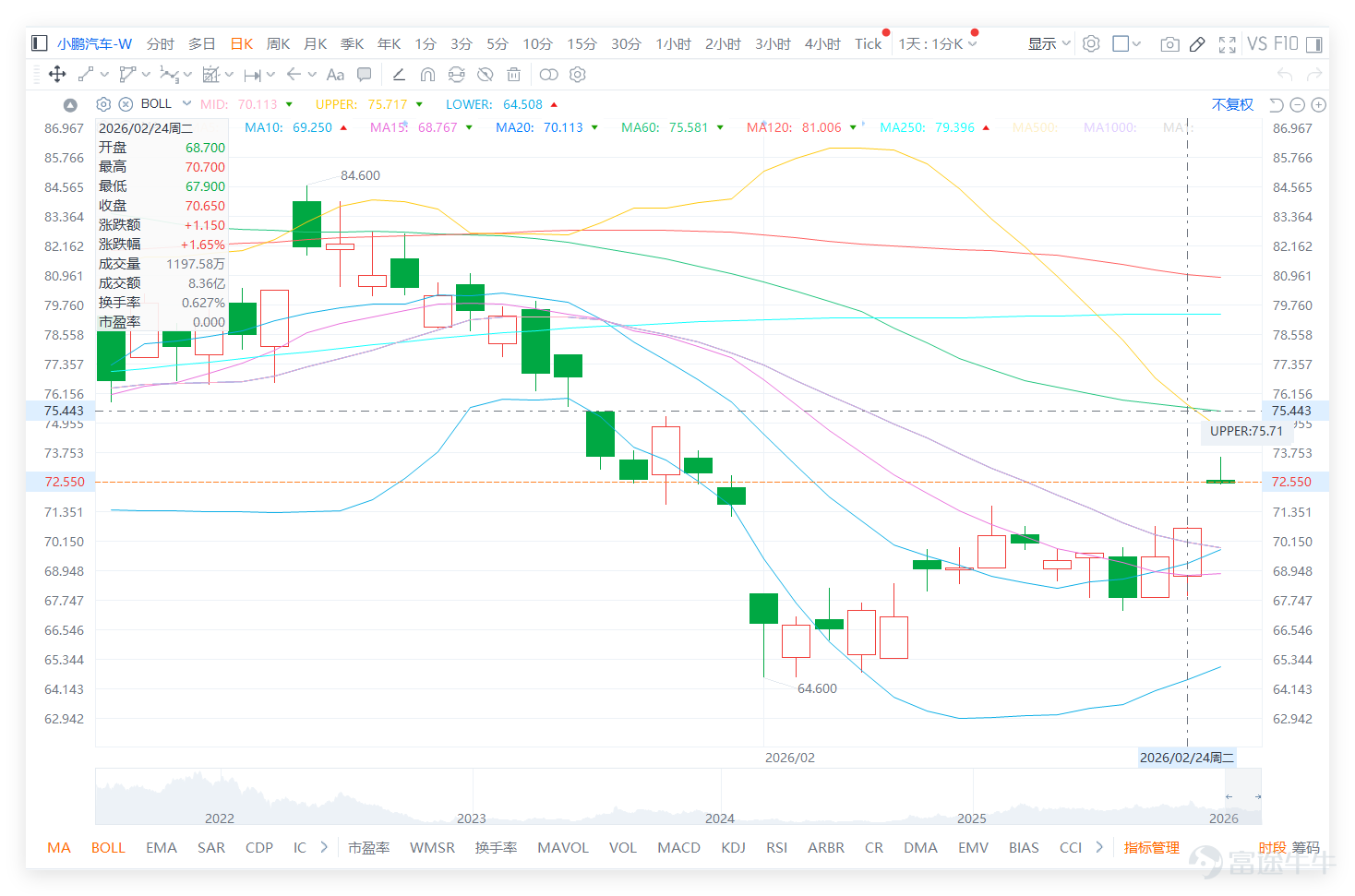Select the trend line drawing tool

pos(86,75)
